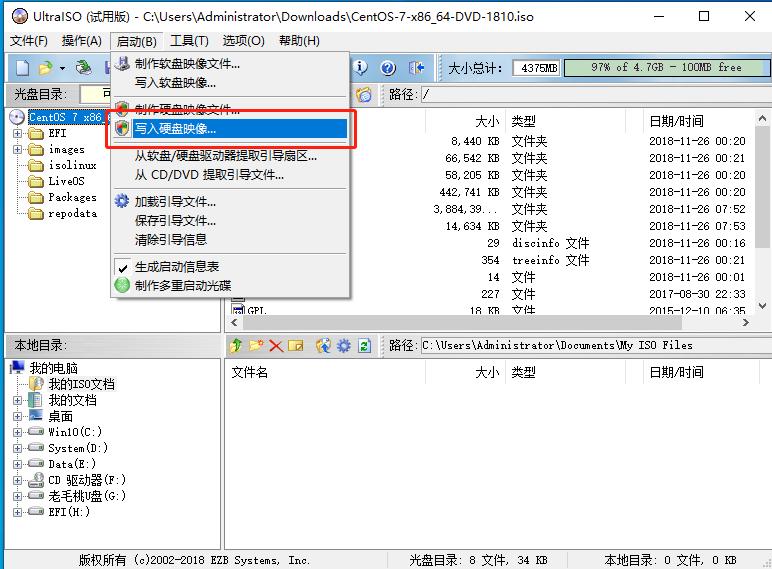This screenshot has height=569, width=772.
Task: Choose 从软盘/硬盘驱动器提取引导扇区... entry
Action: coord(230,156)
